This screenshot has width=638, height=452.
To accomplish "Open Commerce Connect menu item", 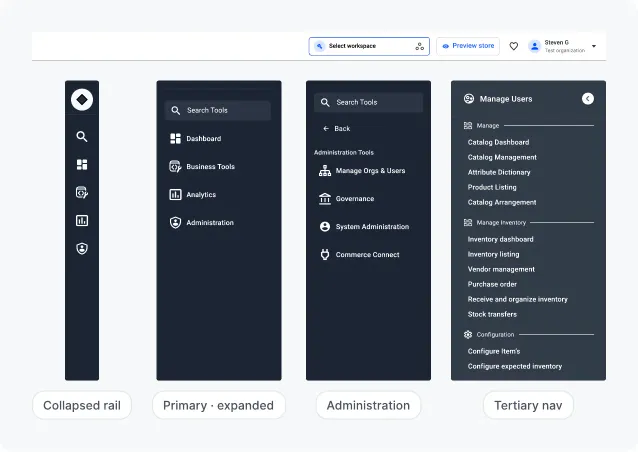I will pyautogui.click(x=368, y=255).
